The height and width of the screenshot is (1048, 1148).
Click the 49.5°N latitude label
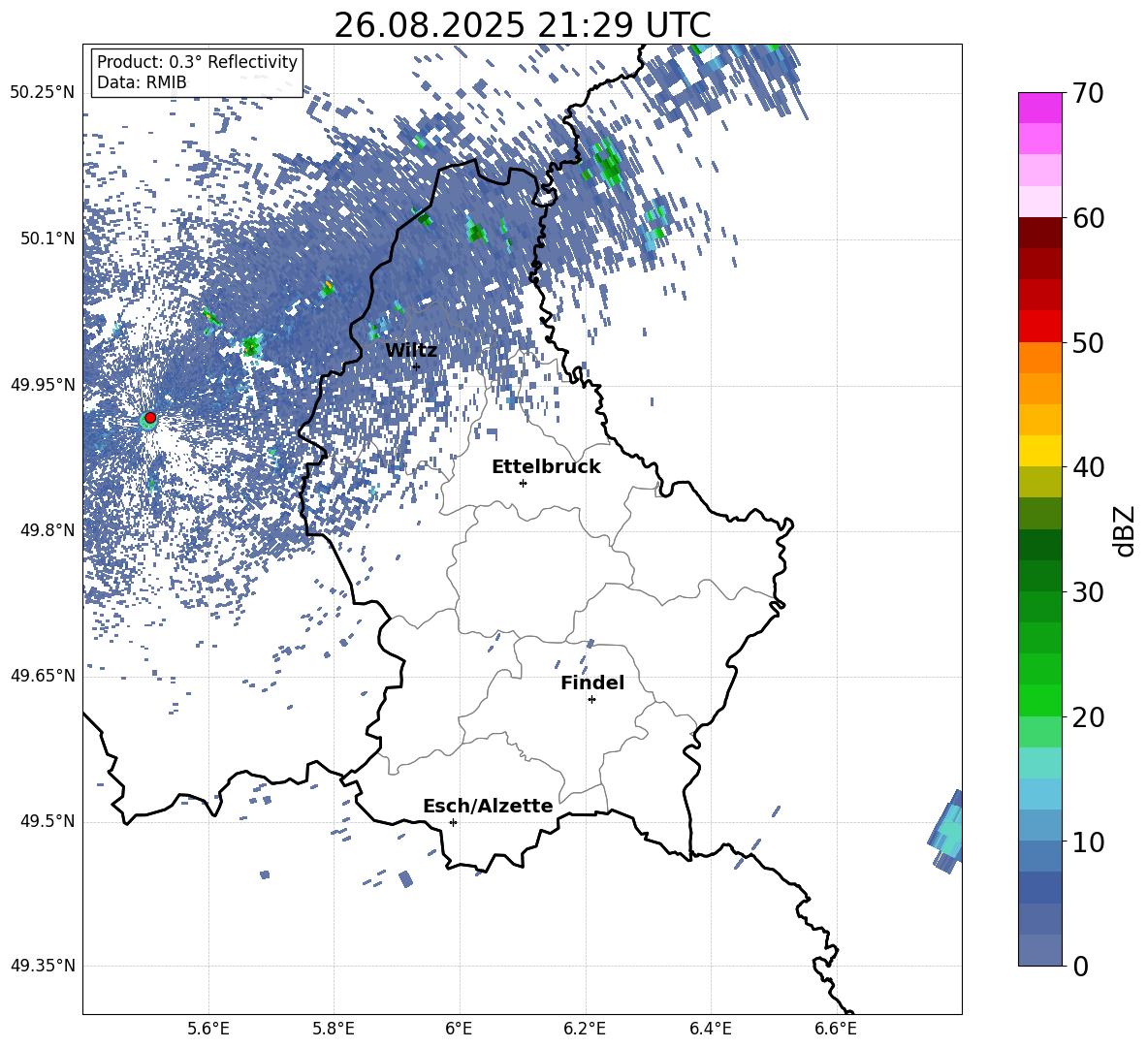click(x=47, y=821)
